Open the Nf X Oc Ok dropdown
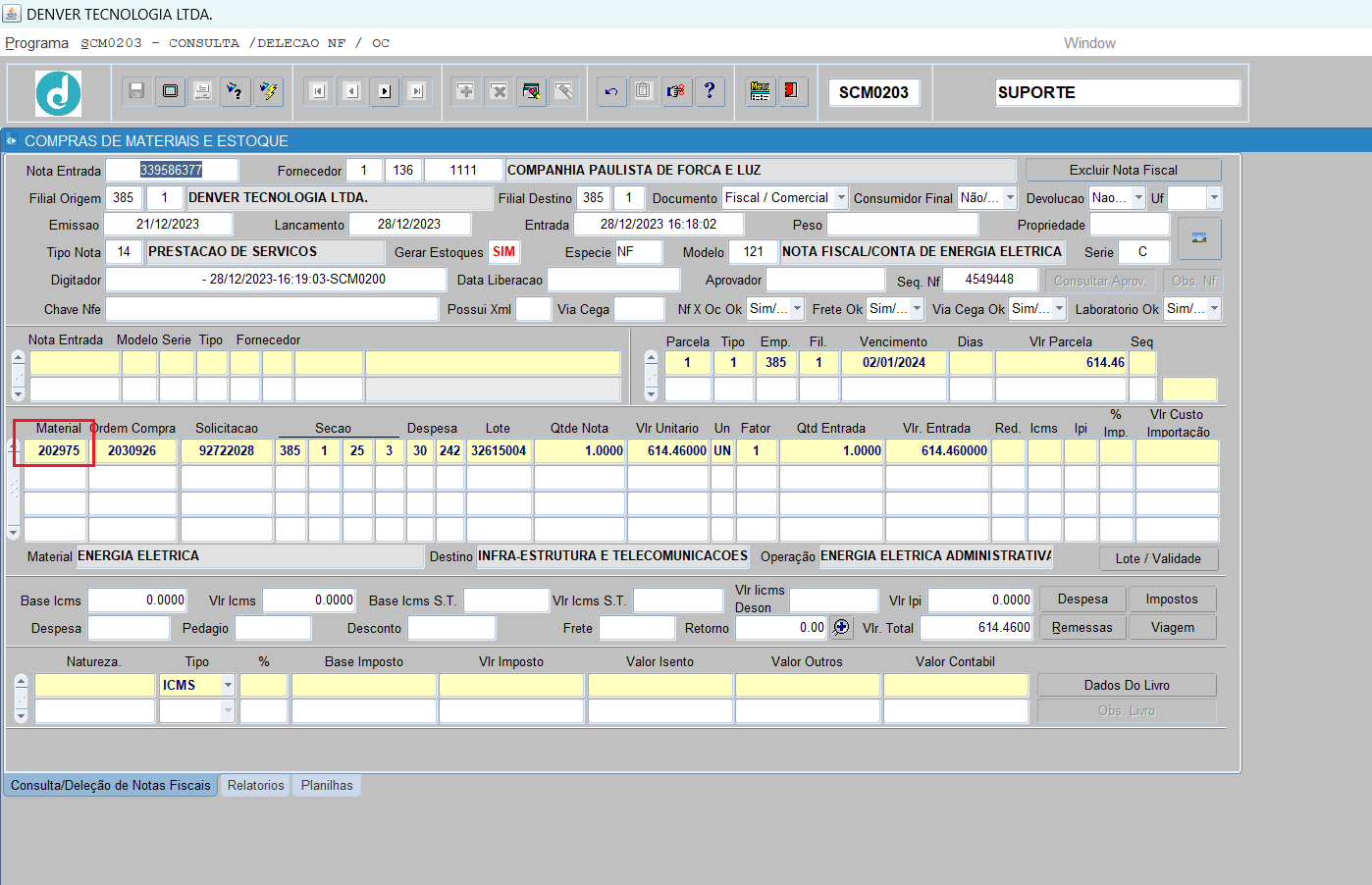The image size is (1372, 885). point(797,309)
